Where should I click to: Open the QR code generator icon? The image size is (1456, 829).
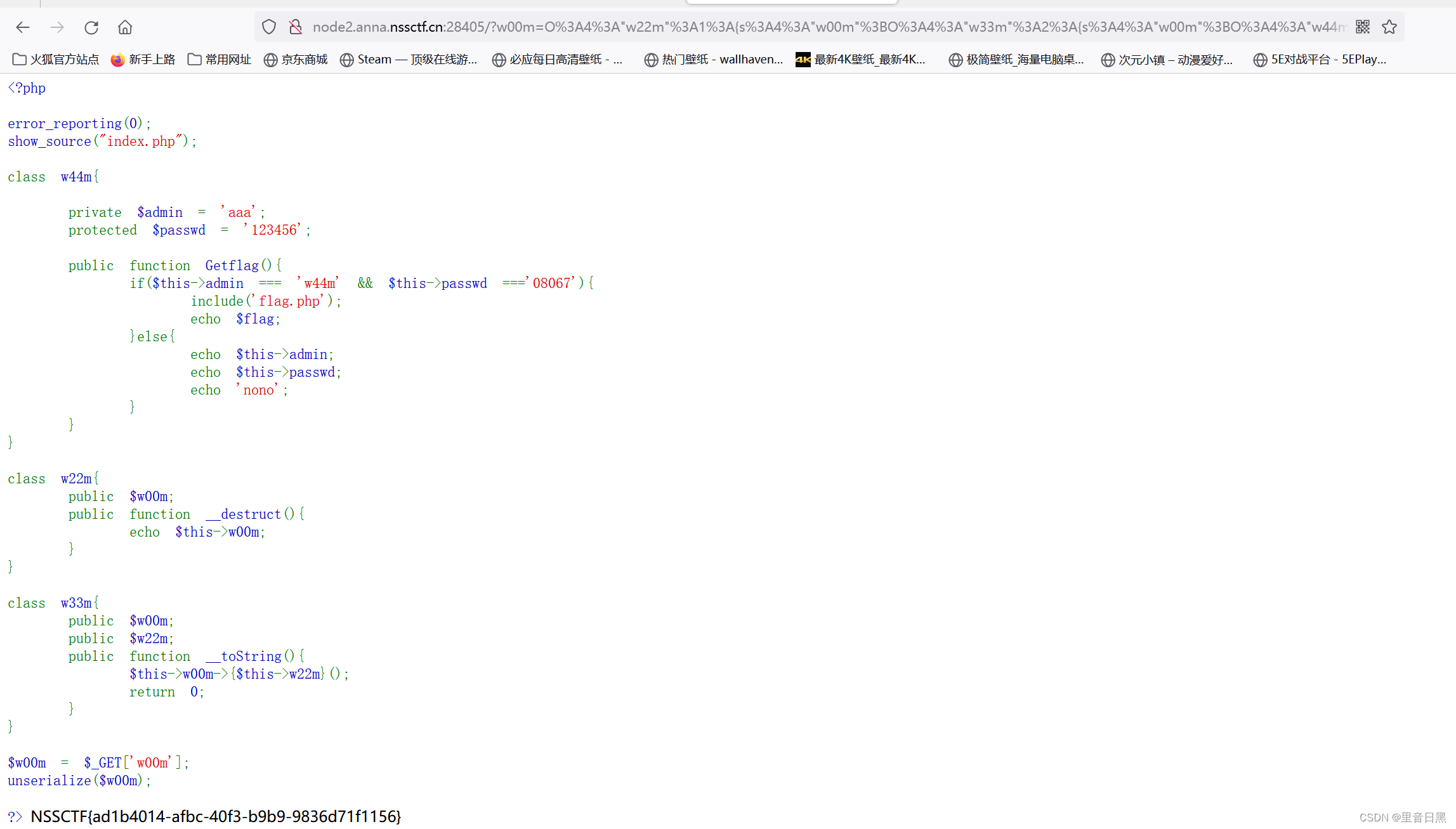pyautogui.click(x=1362, y=27)
